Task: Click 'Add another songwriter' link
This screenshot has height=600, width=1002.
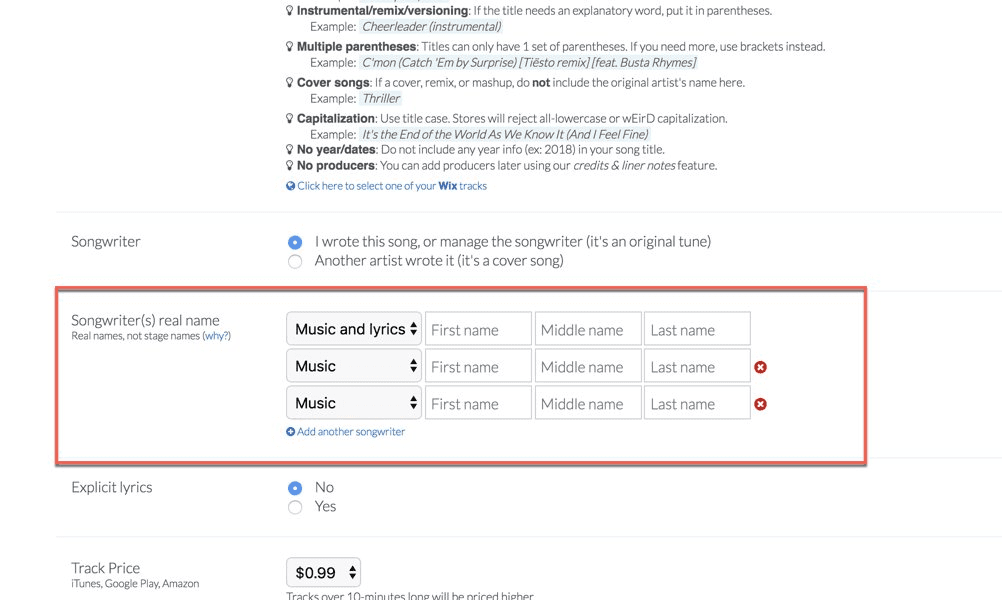Action: point(351,432)
